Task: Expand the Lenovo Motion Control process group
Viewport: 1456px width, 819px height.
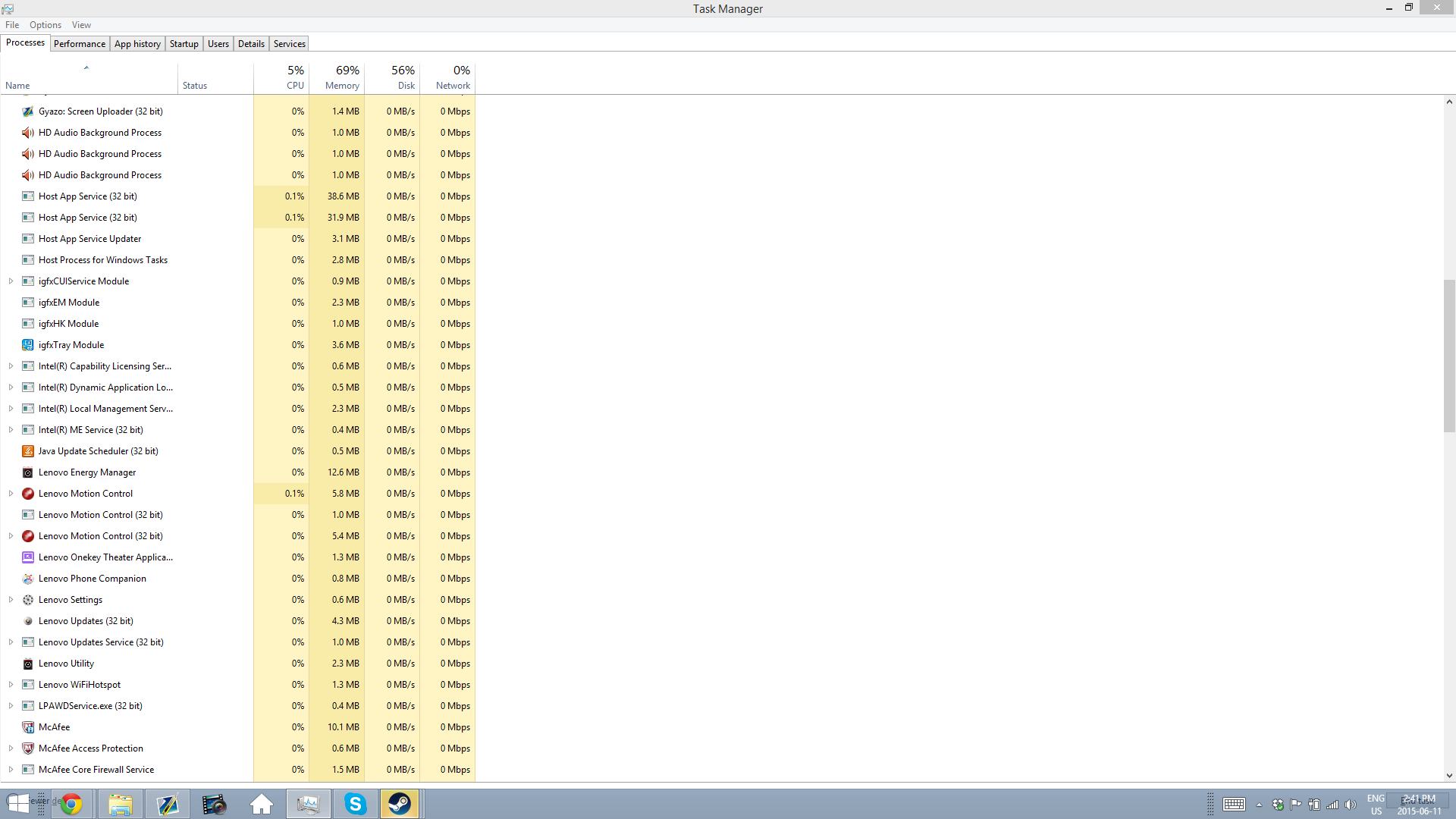Action: pyautogui.click(x=11, y=494)
